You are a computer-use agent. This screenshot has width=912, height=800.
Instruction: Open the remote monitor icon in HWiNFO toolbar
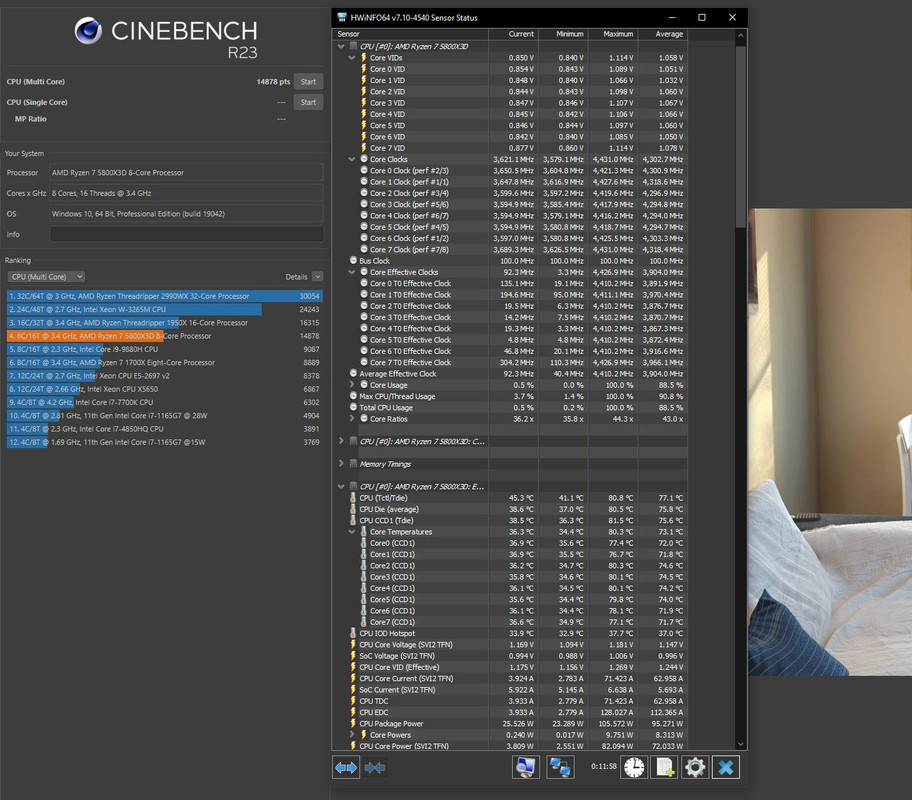pos(526,767)
